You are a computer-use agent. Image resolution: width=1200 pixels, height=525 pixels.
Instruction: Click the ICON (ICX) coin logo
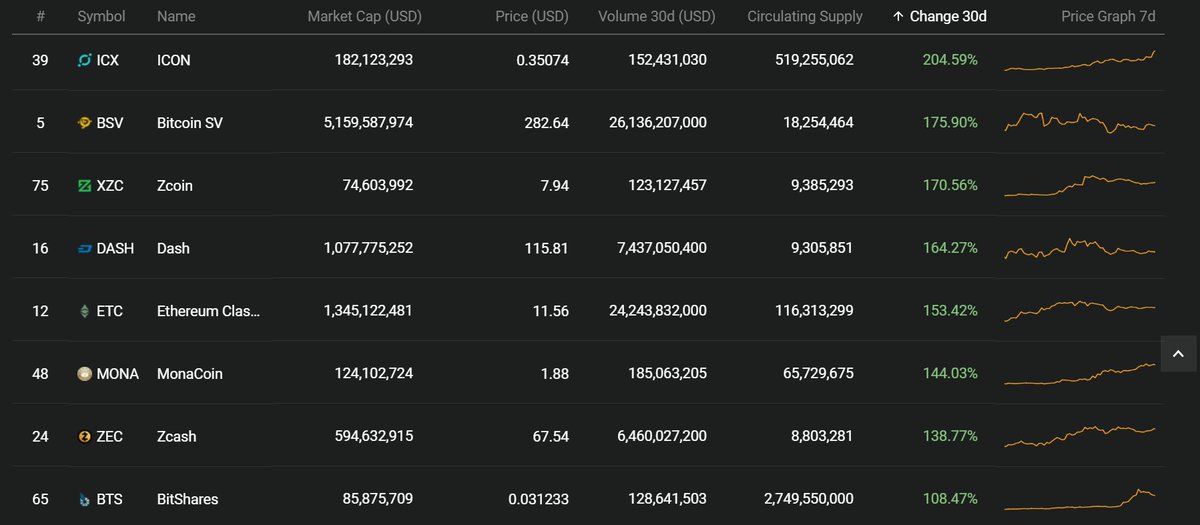click(x=85, y=60)
